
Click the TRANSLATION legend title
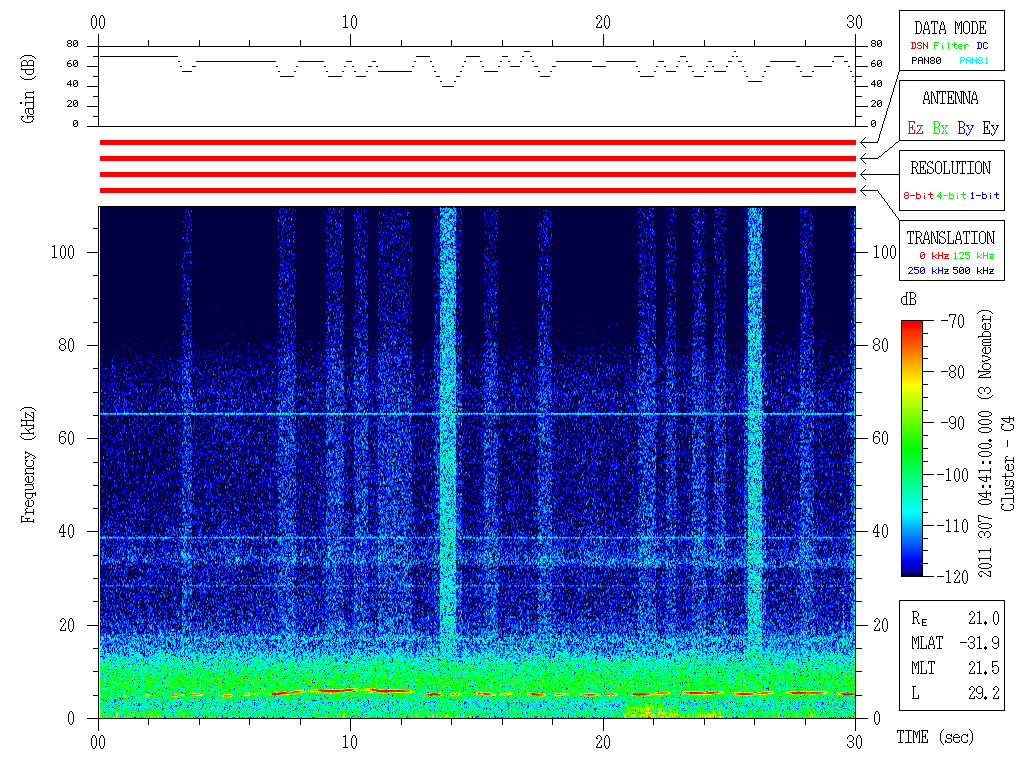(x=950, y=238)
